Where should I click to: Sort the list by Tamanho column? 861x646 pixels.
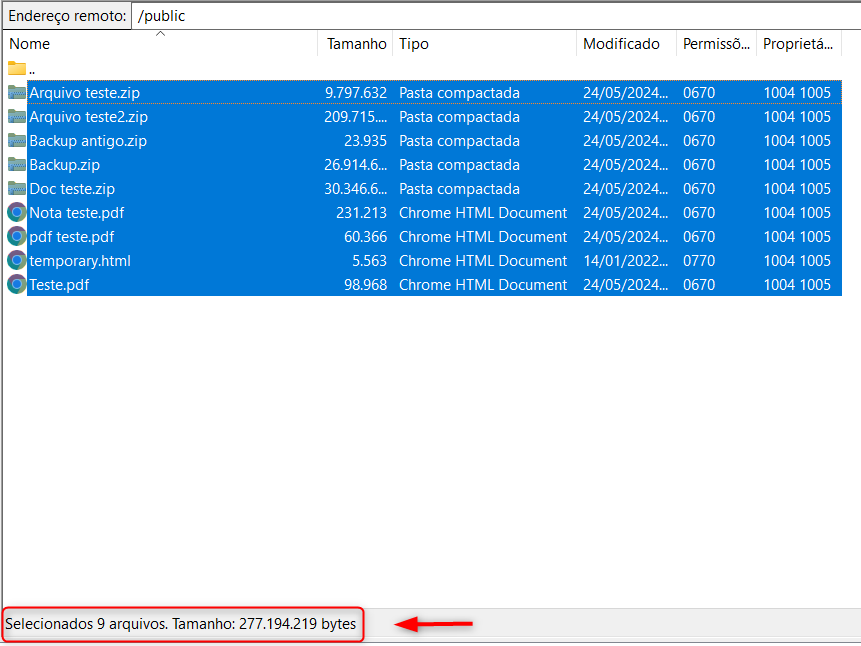click(x=356, y=44)
